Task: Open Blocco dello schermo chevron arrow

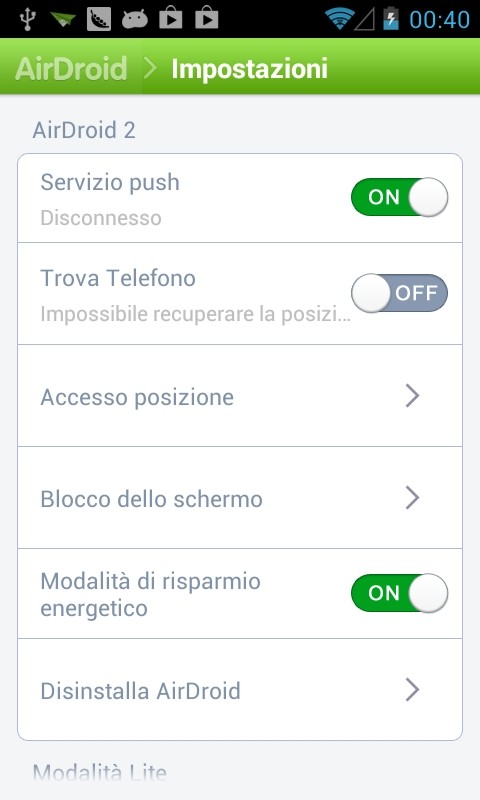Action: click(412, 498)
